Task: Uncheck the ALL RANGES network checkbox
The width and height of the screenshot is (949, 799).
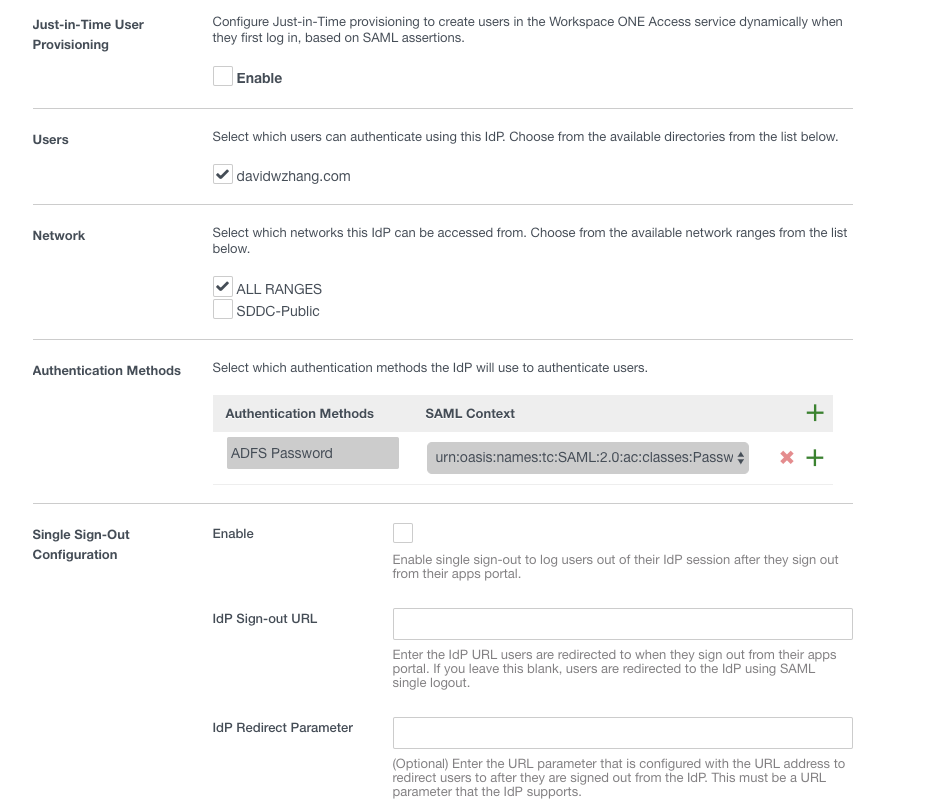Action: [223, 287]
